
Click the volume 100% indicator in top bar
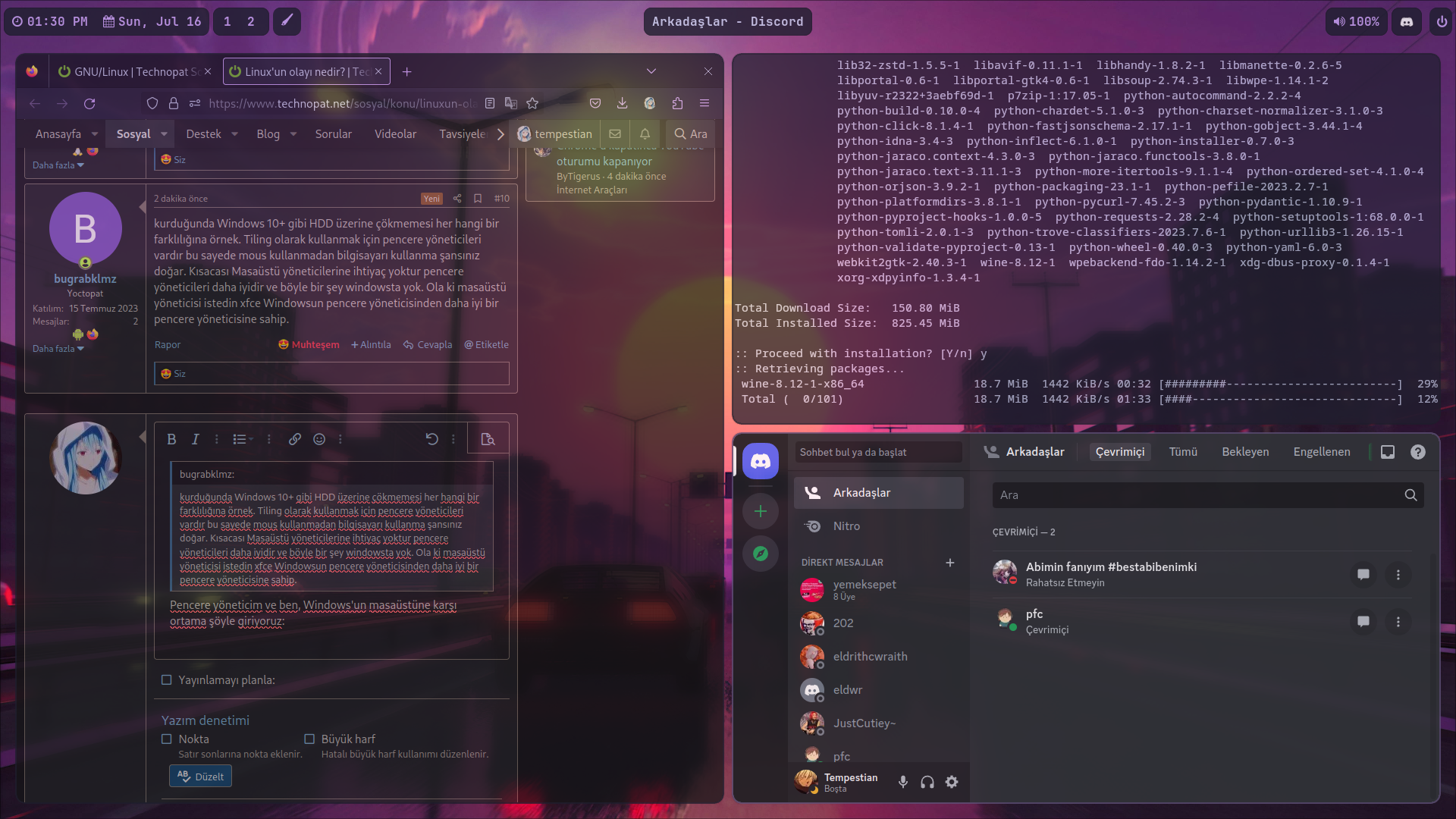tap(1357, 22)
